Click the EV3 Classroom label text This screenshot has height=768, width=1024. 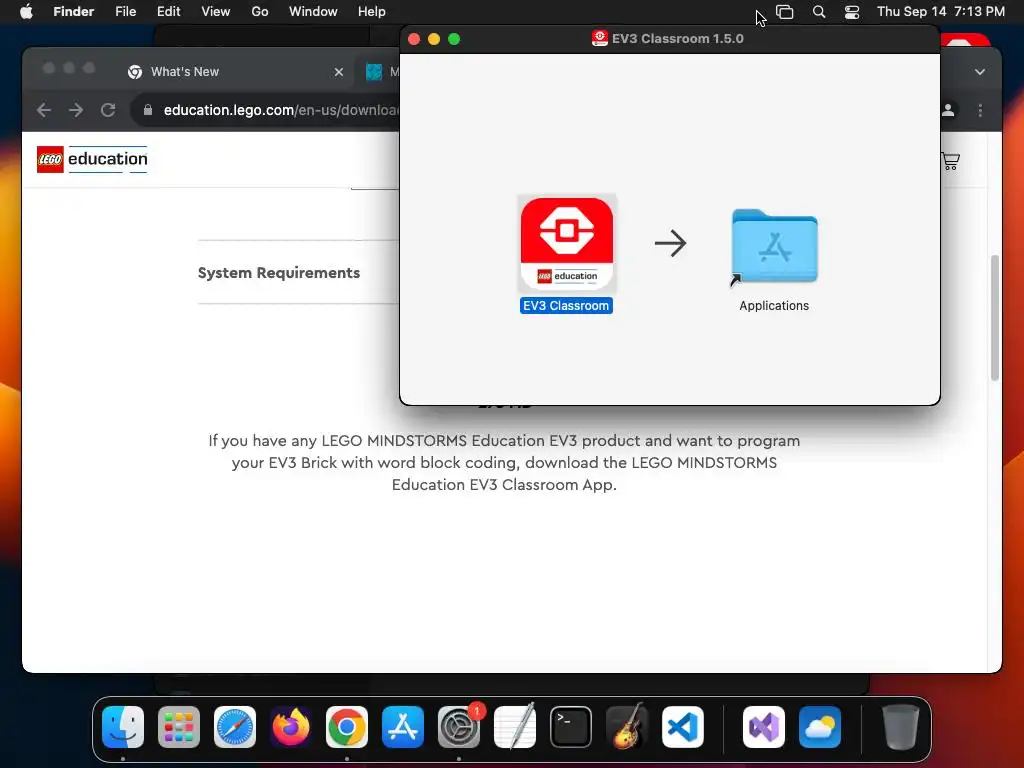coord(566,306)
